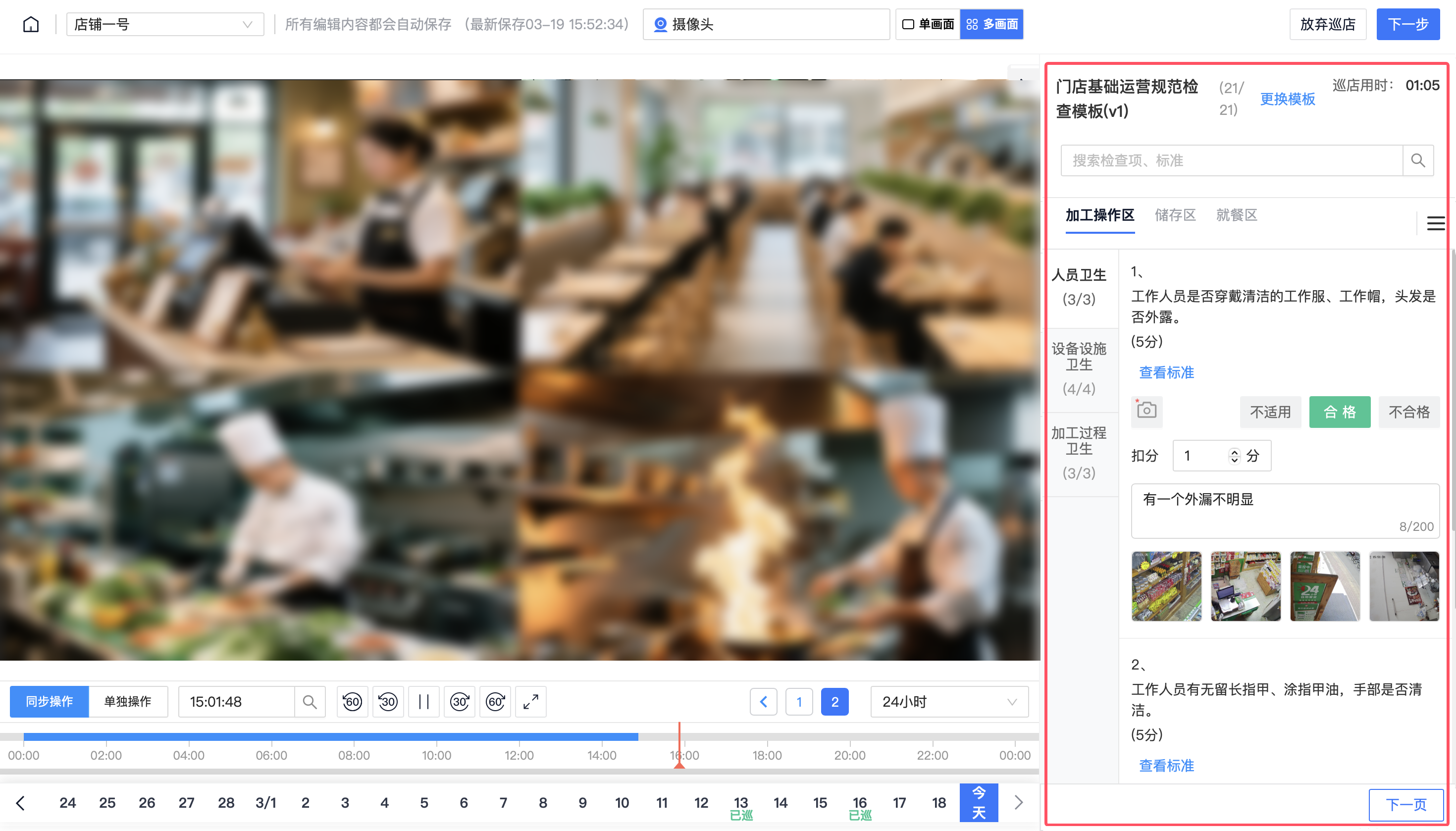Viewport: 1456px width, 831px height.
Task: Expand the 店铺一号 store dropdown
Action: pos(165,24)
